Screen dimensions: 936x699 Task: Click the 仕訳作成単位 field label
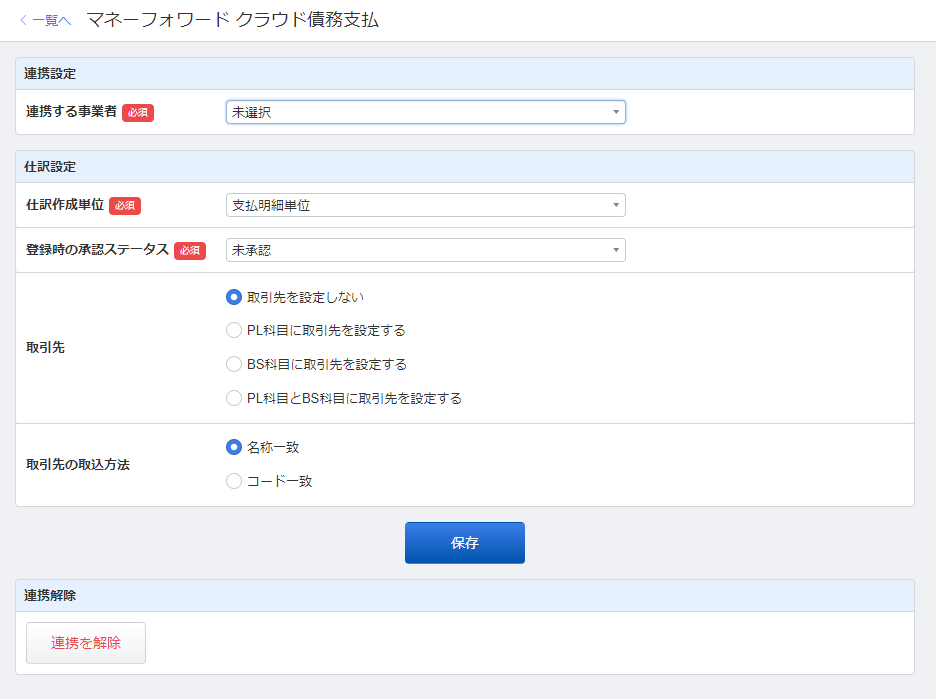[64, 205]
